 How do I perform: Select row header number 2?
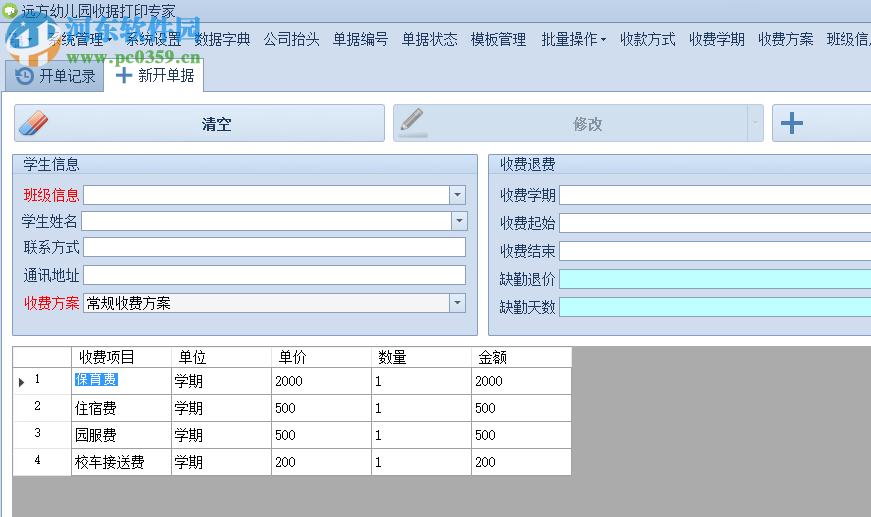pos(42,408)
